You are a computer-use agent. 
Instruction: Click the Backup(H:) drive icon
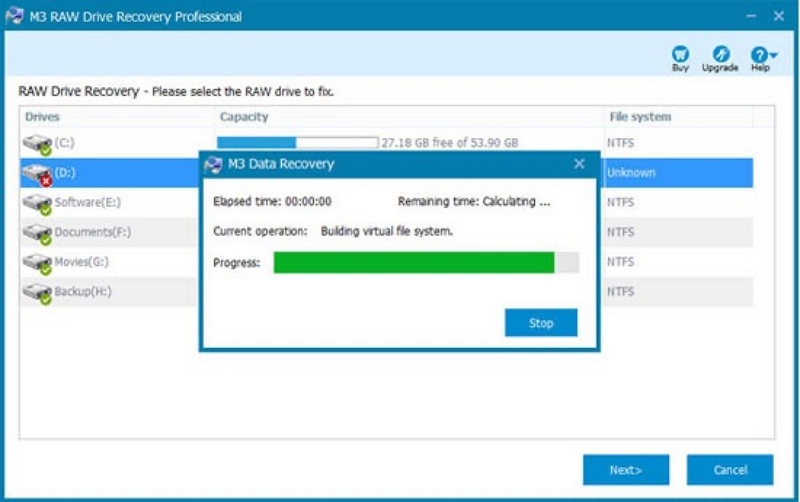coord(37,293)
